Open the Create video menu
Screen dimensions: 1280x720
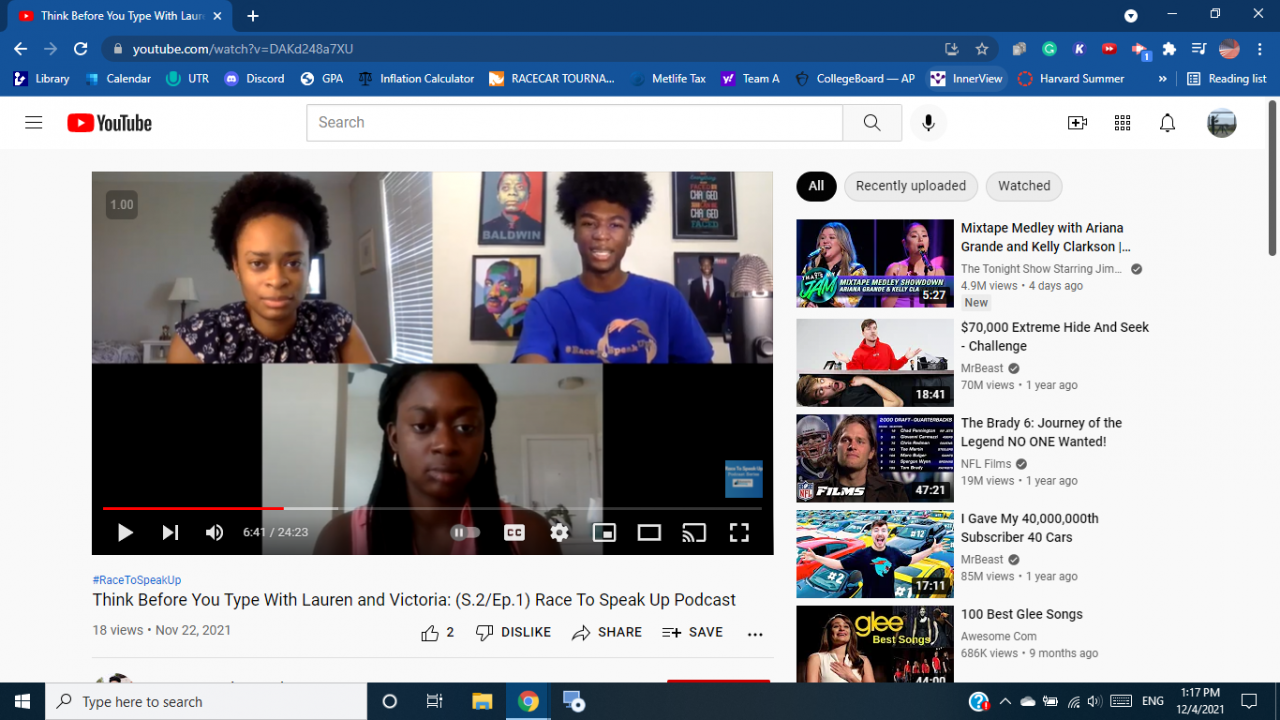(1077, 123)
